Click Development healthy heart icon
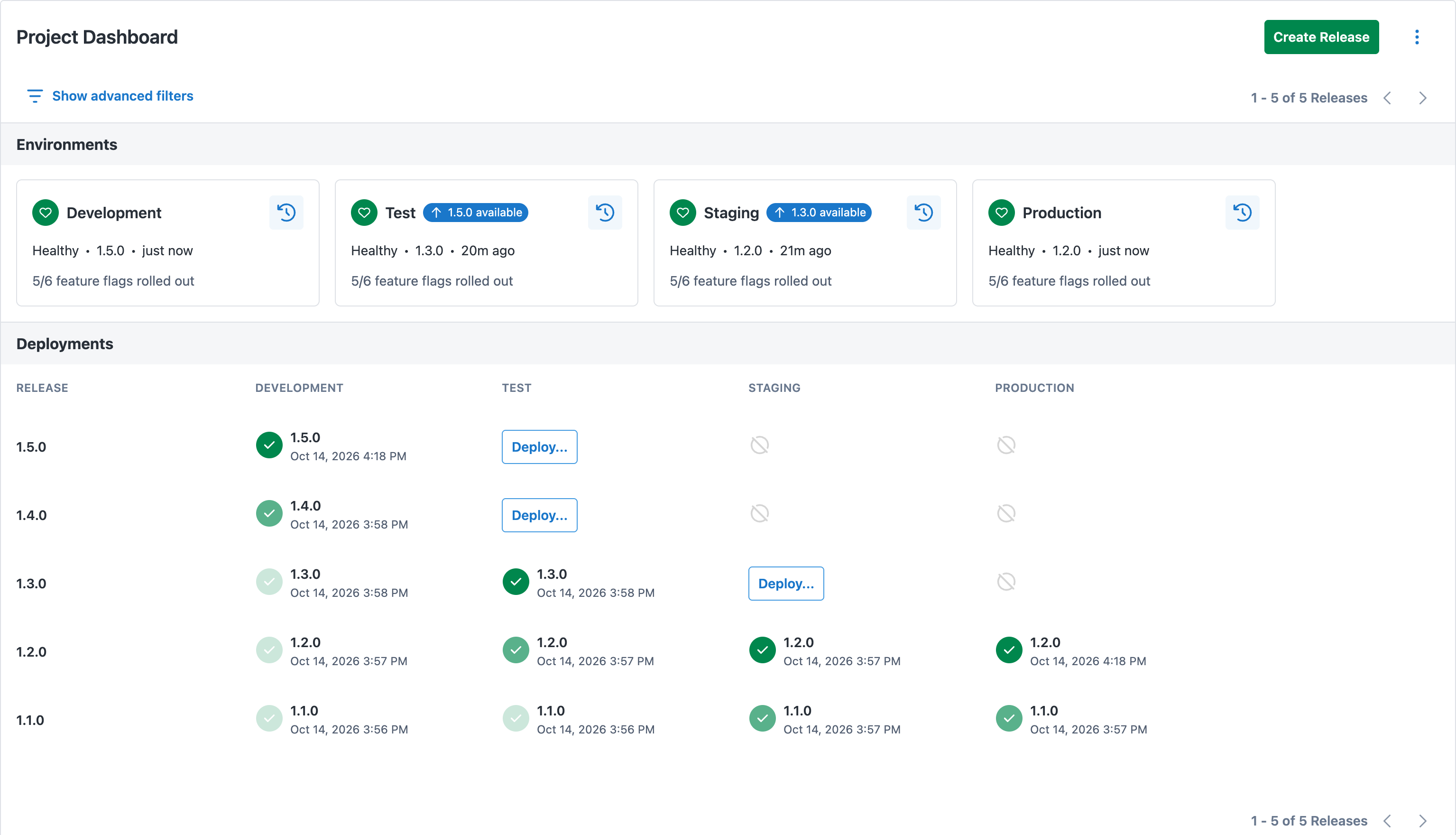The width and height of the screenshot is (1456, 835). pyautogui.click(x=45, y=213)
